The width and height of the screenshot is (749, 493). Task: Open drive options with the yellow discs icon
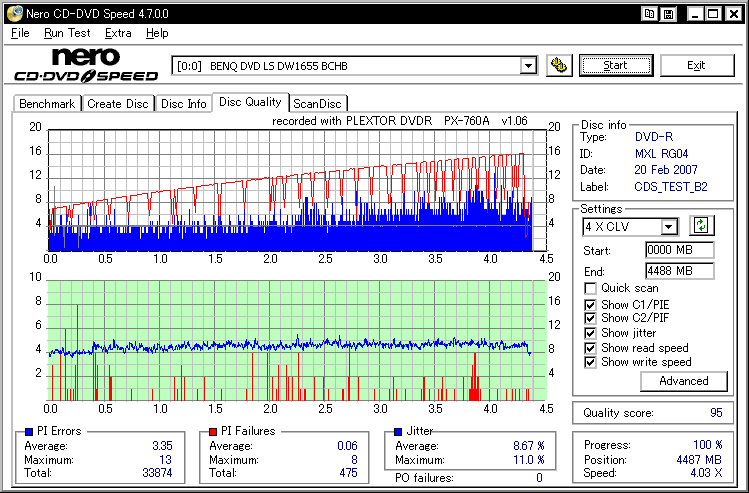pos(559,66)
